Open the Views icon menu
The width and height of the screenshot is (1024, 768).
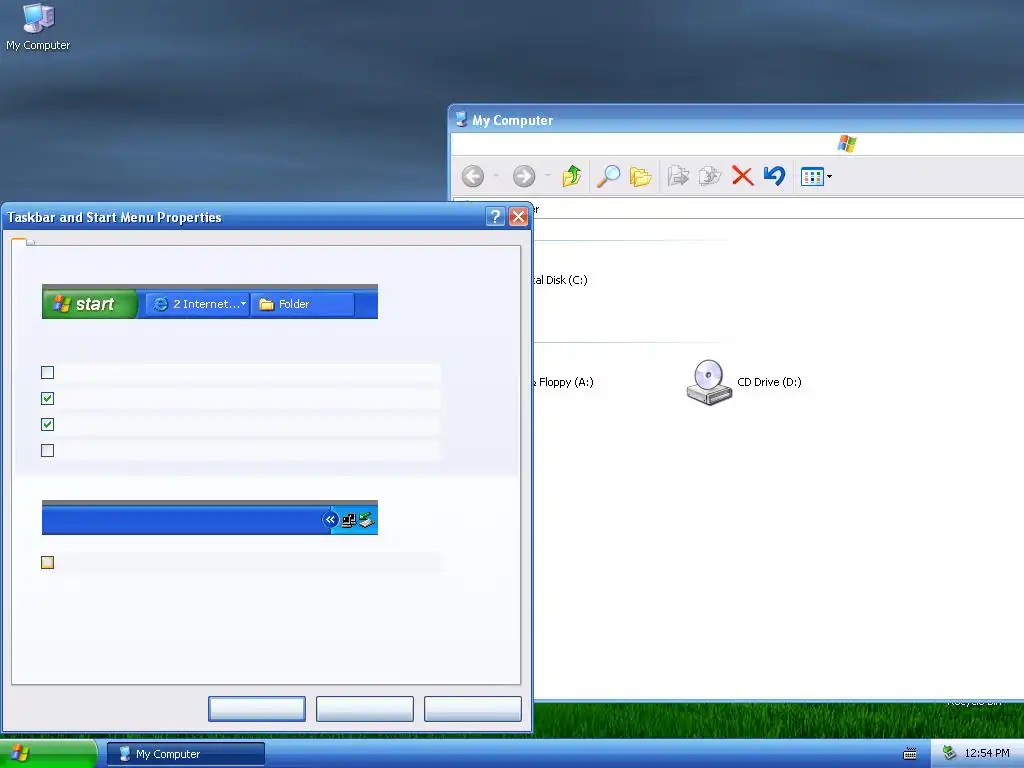coord(816,176)
